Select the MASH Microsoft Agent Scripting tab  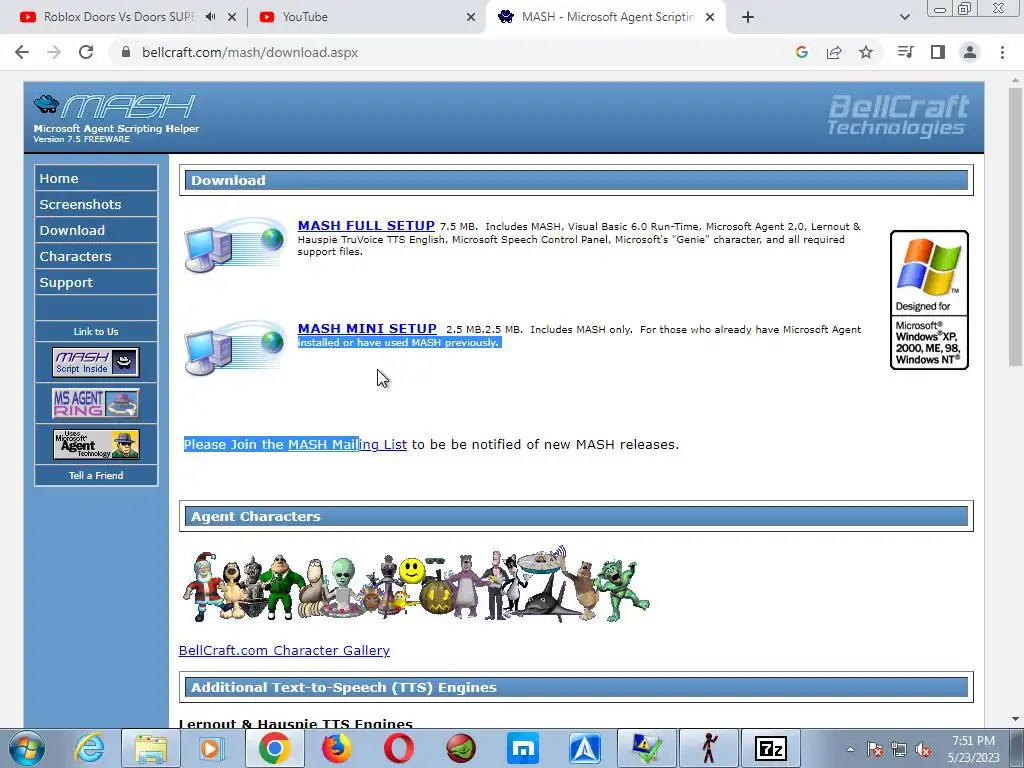(607, 17)
